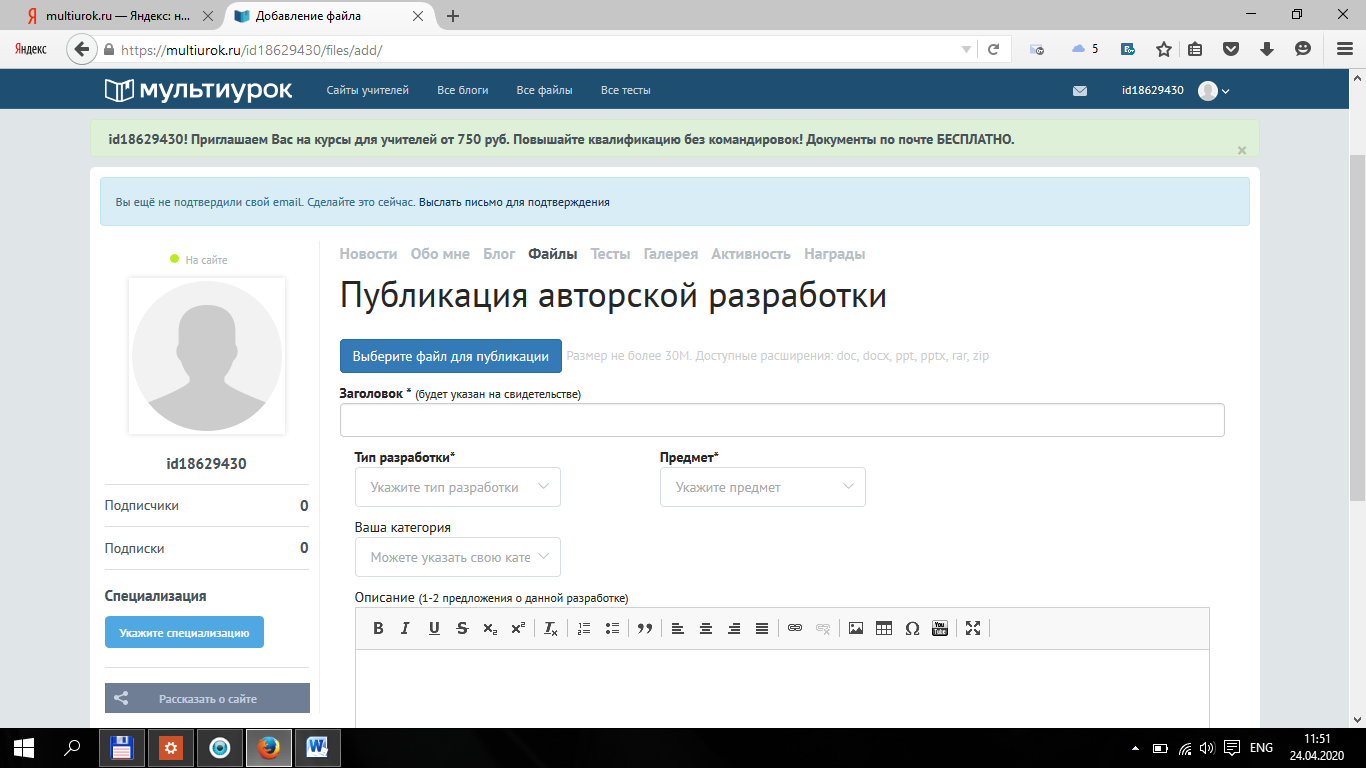Click the Мультиурок logo
Screen dimensions: 1366x768
point(199,90)
